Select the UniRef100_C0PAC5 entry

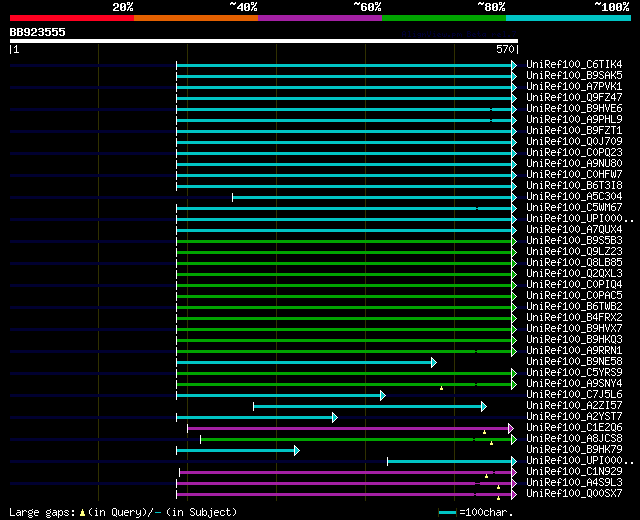point(574,296)
